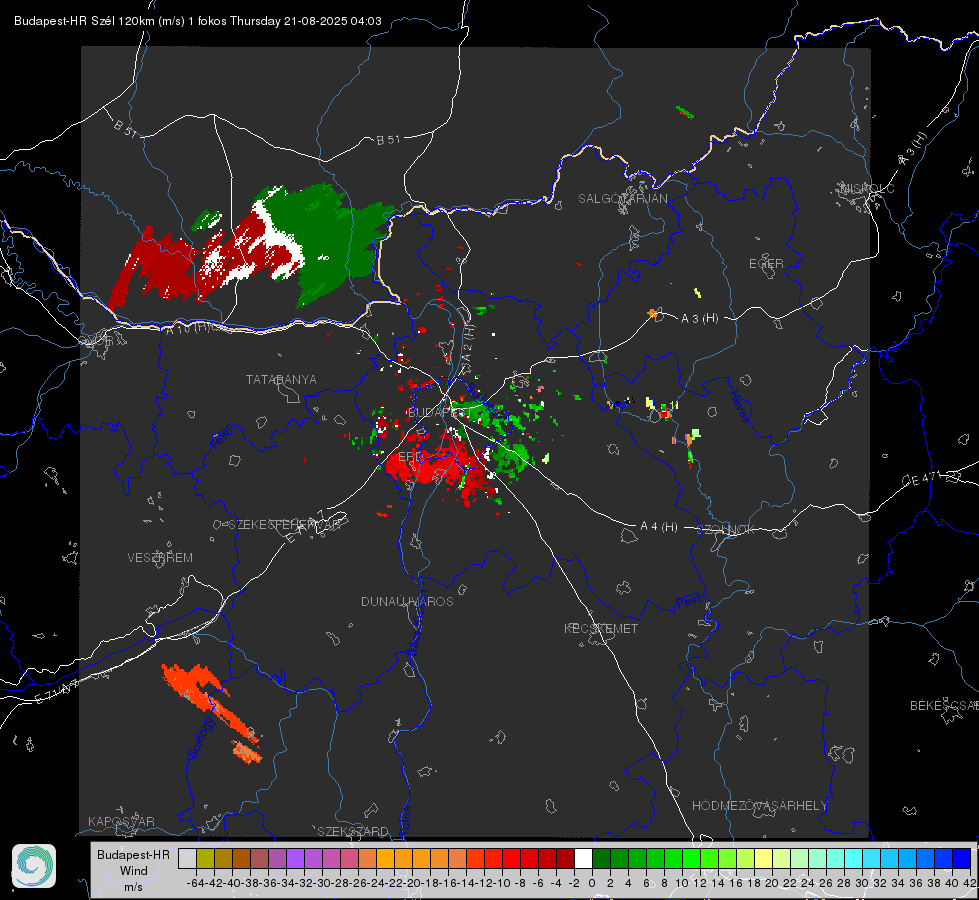Click the MISKOLC city label
This screenshot has height=900, width=979.
[x=867, y=188]
